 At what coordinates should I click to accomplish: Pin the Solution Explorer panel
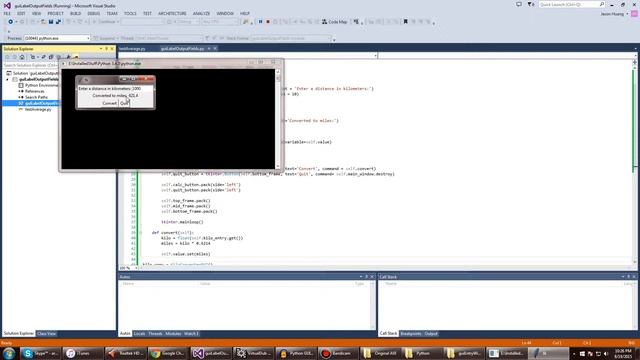(x=107, y=49)
